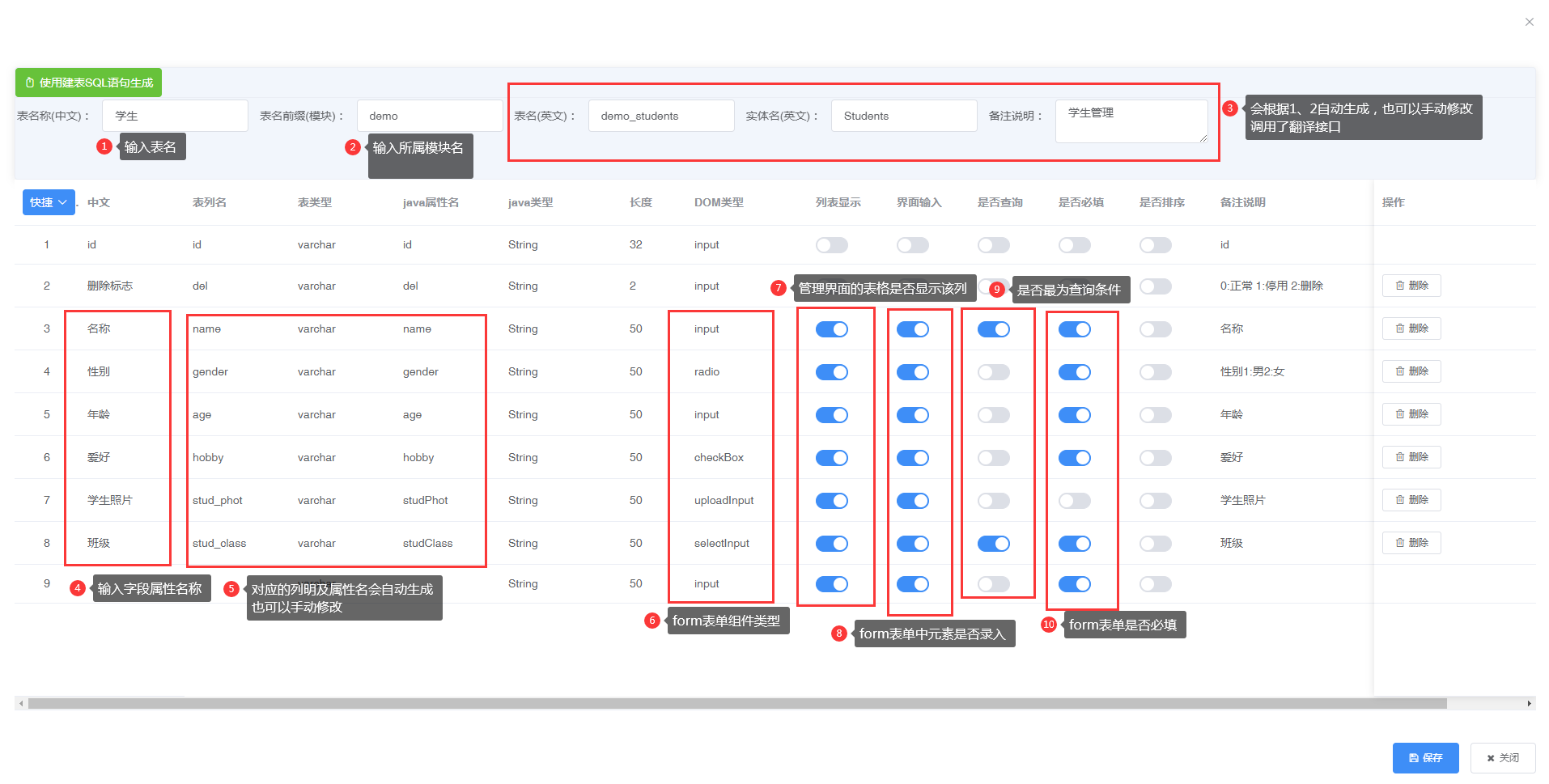
Task: Toggle 是否必填 for the 学生照片 row
Action: point(1075,501)
